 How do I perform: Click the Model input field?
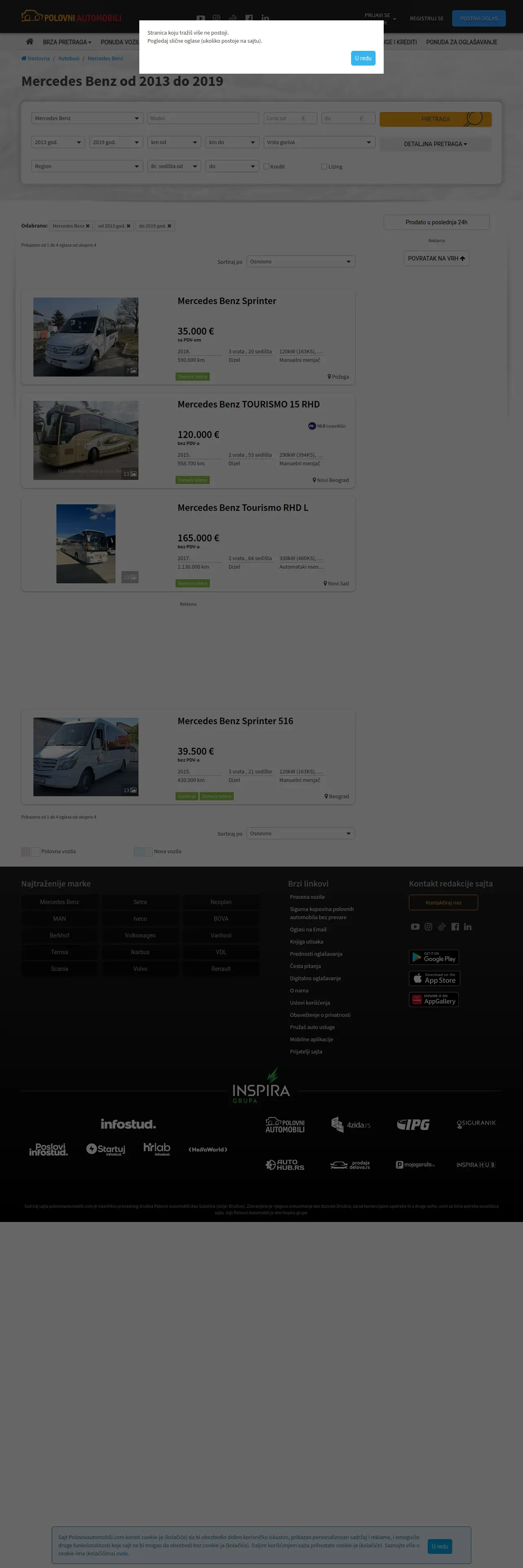203,118
